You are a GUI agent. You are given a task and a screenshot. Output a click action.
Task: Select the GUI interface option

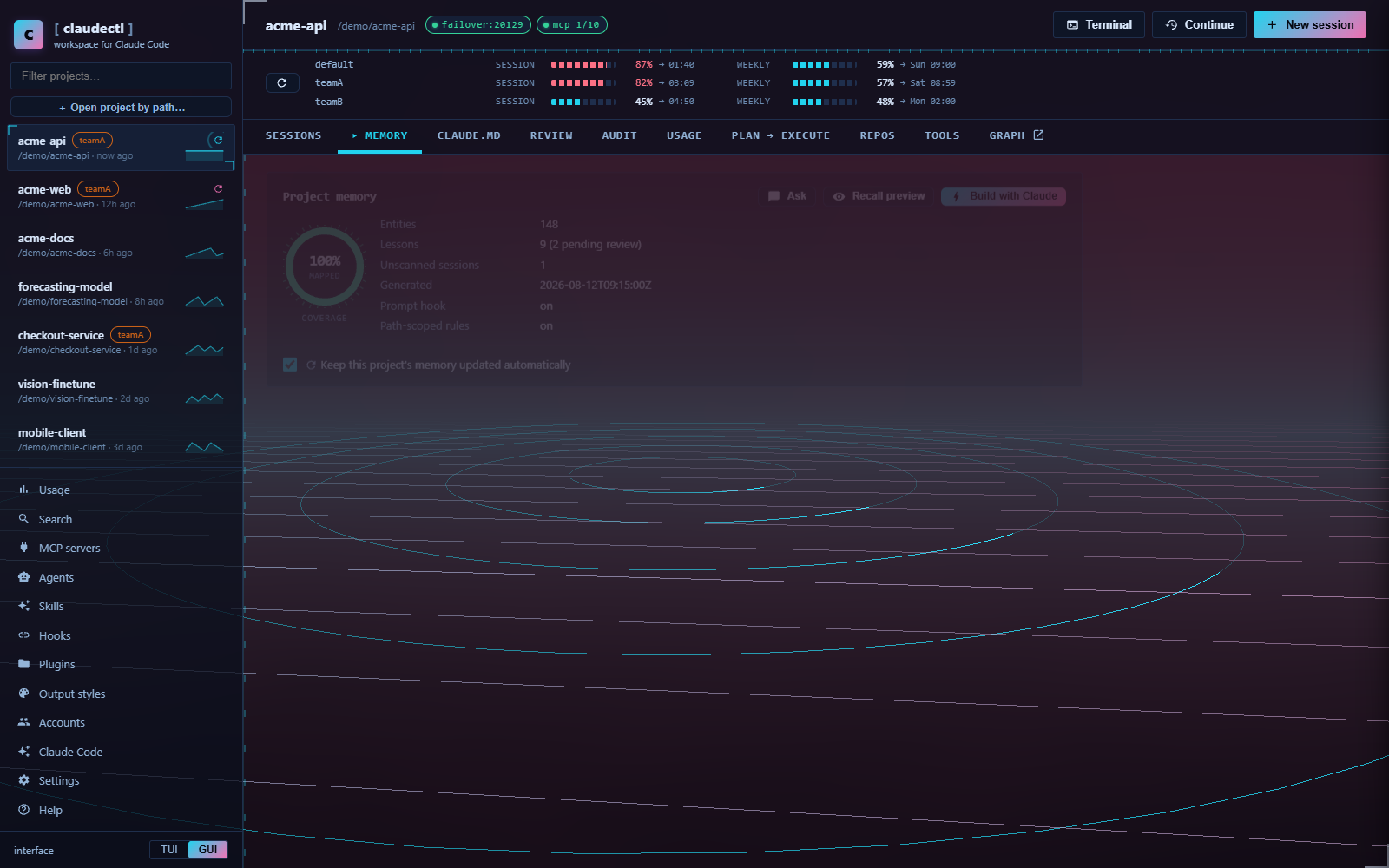tap(208, 850)
